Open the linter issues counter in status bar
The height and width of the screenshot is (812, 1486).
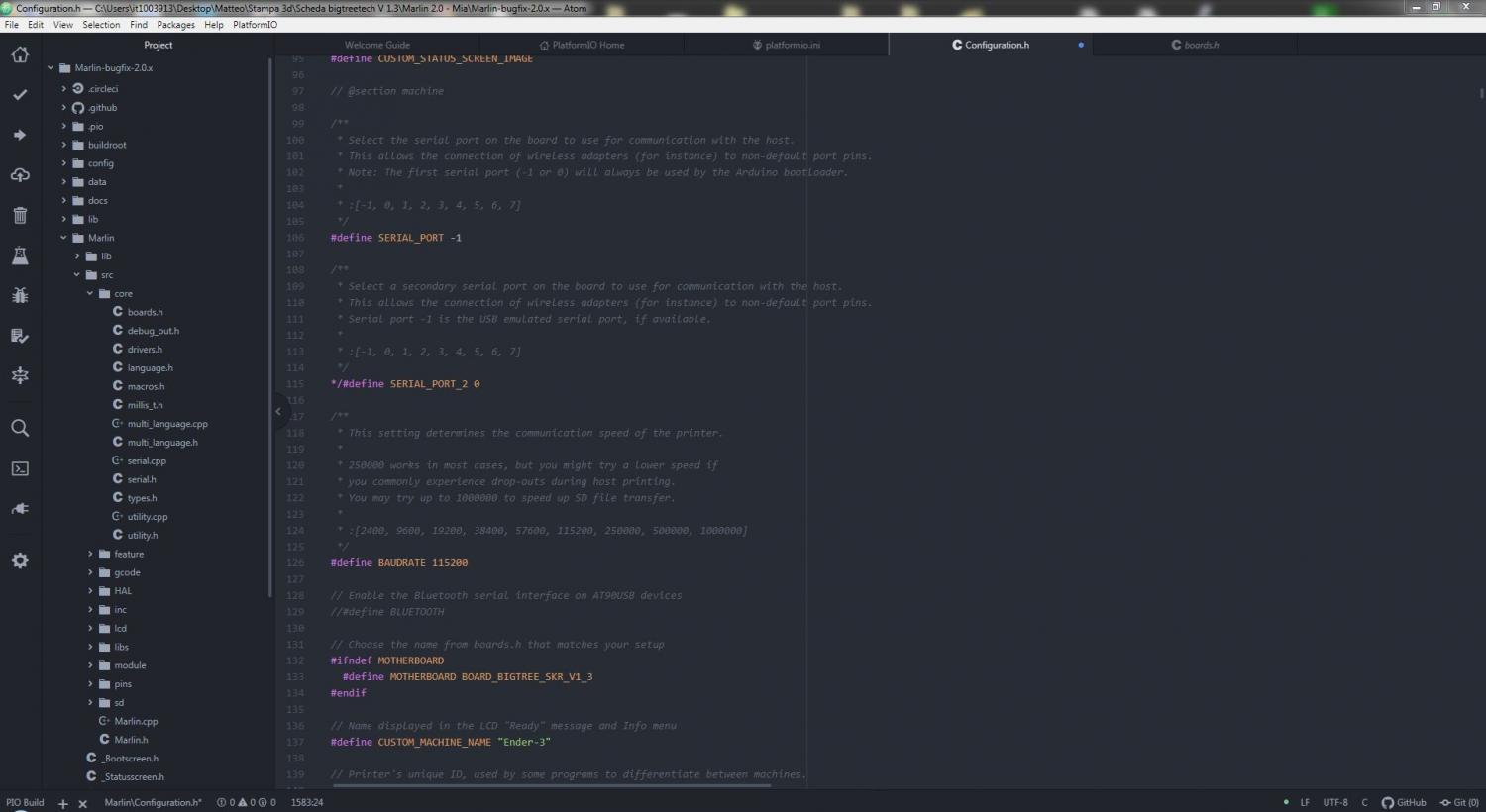point(247,803)
